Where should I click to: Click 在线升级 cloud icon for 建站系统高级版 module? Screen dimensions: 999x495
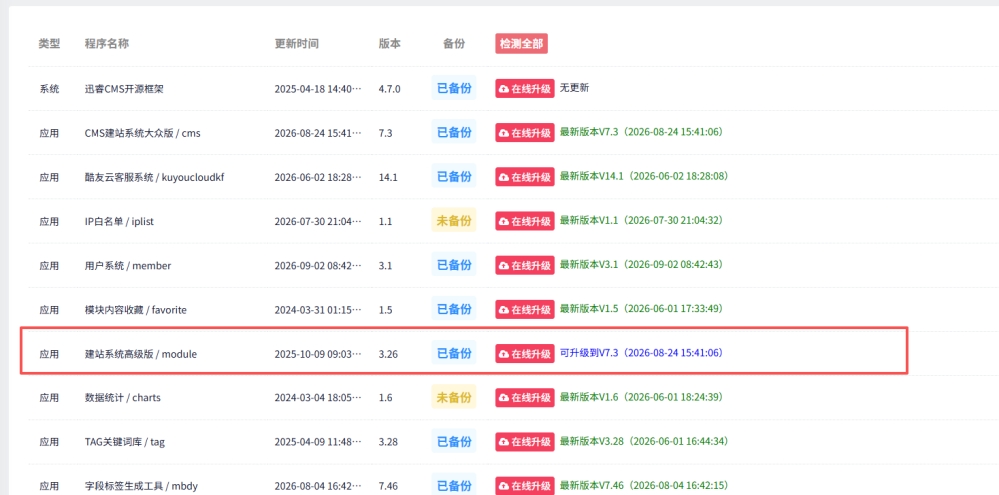coord(503,354)
